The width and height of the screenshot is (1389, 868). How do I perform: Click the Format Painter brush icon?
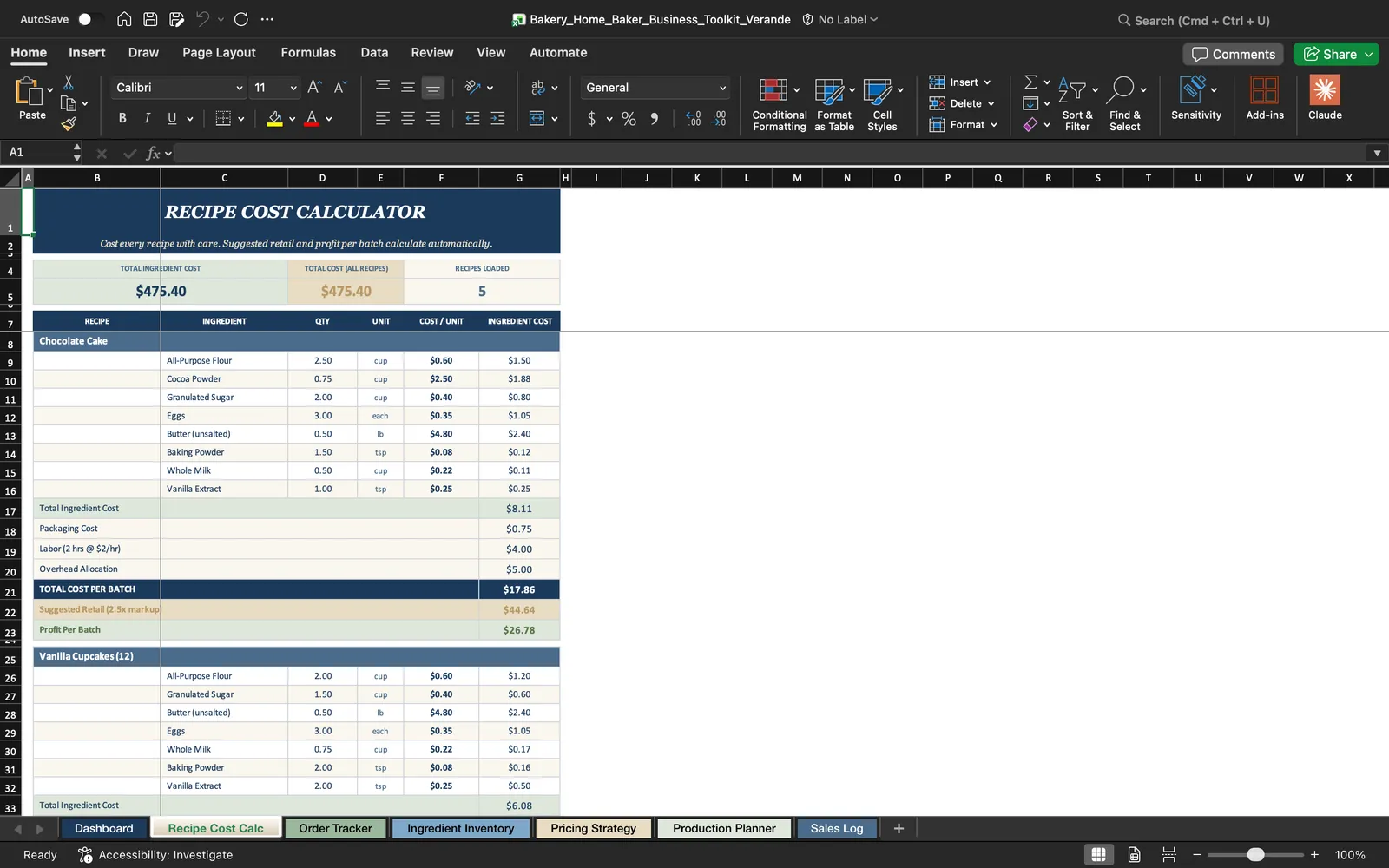click(69, 123)
